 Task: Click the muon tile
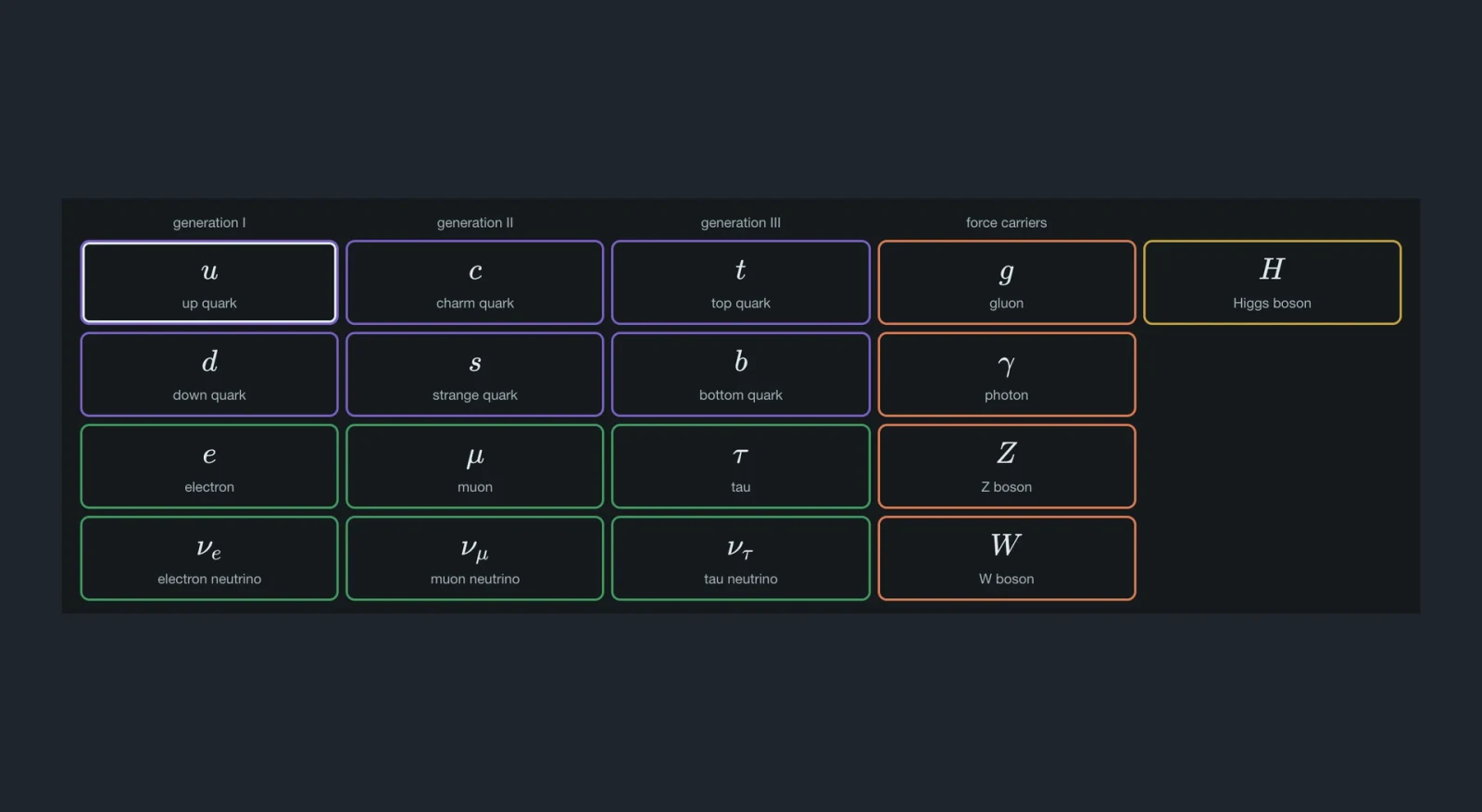click(475, 466)
